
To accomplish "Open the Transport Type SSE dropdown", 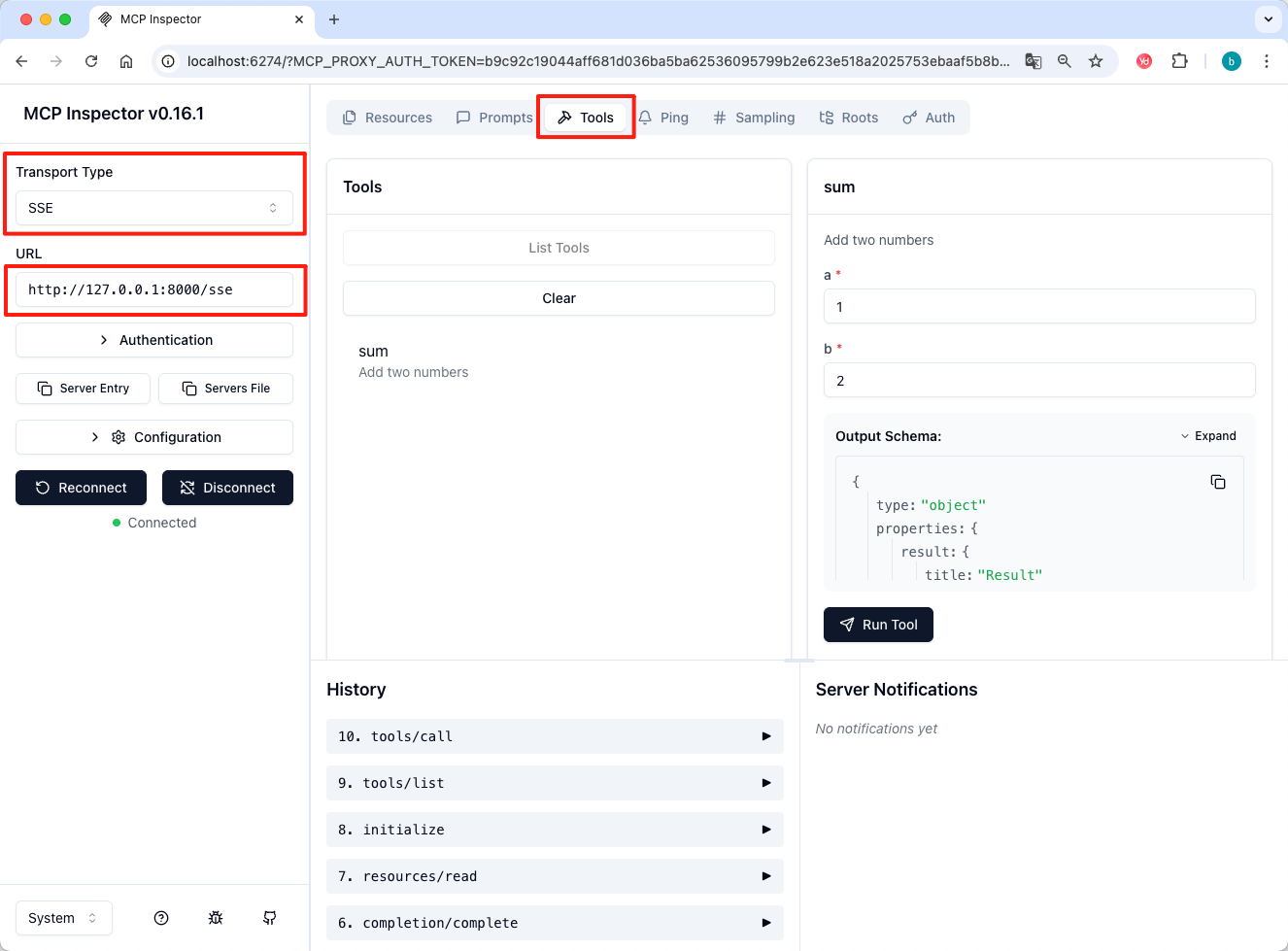I will pyautogui.click(x=154, y=208).
